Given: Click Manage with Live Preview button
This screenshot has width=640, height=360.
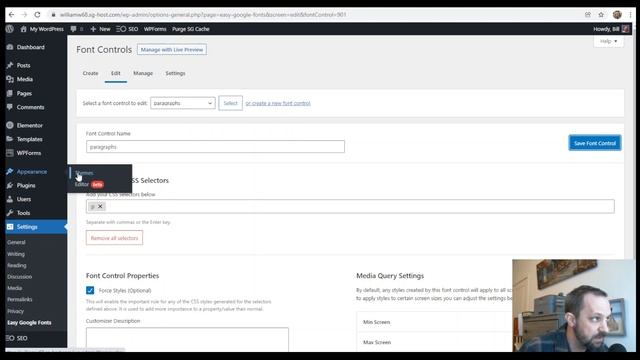Looking at the screenshot, I should point(172,50).
